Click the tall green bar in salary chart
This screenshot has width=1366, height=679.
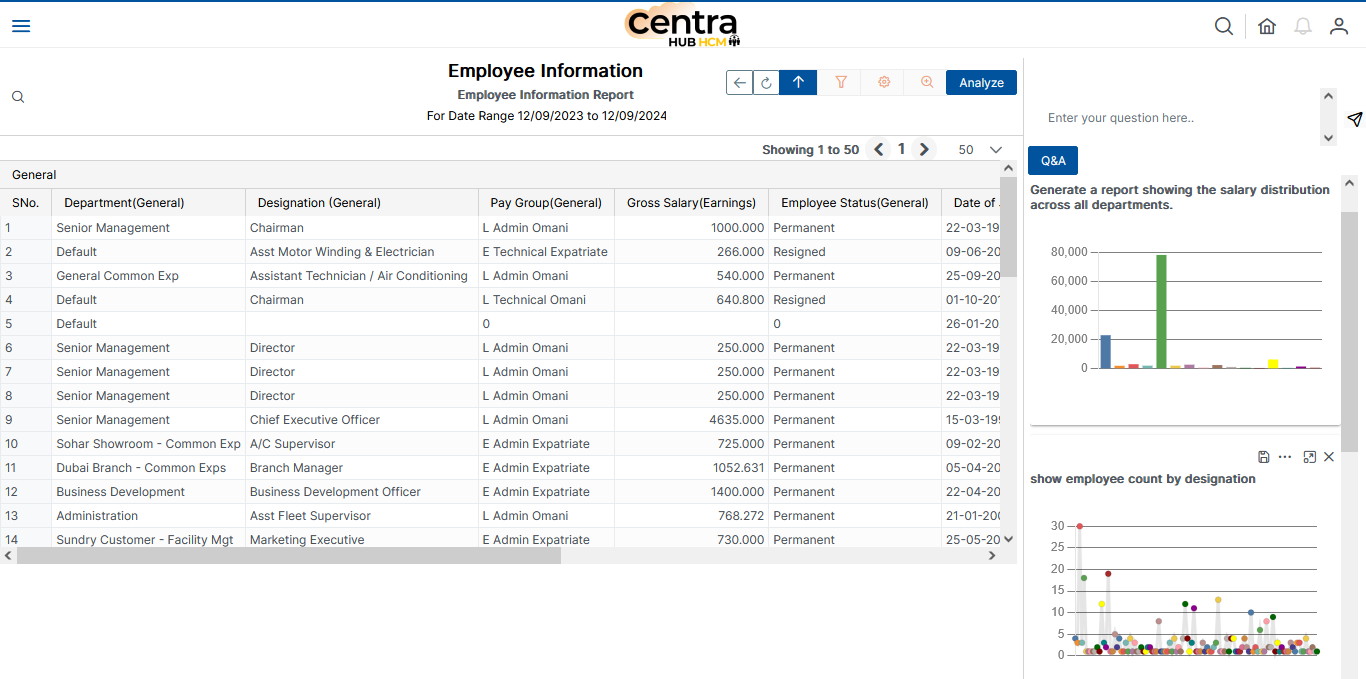(1161, 311)
